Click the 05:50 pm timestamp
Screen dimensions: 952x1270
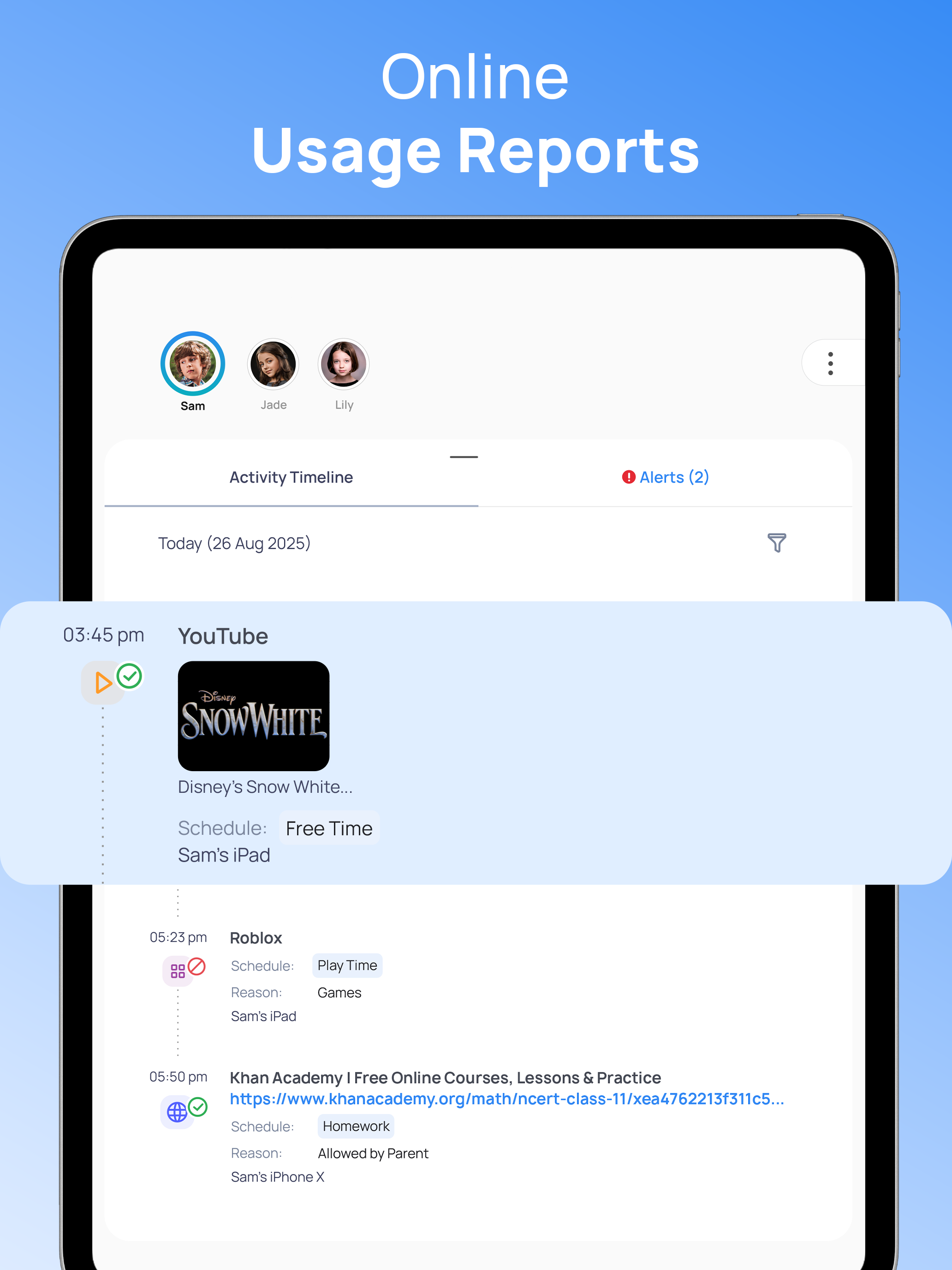click(x=178, y=1077)
